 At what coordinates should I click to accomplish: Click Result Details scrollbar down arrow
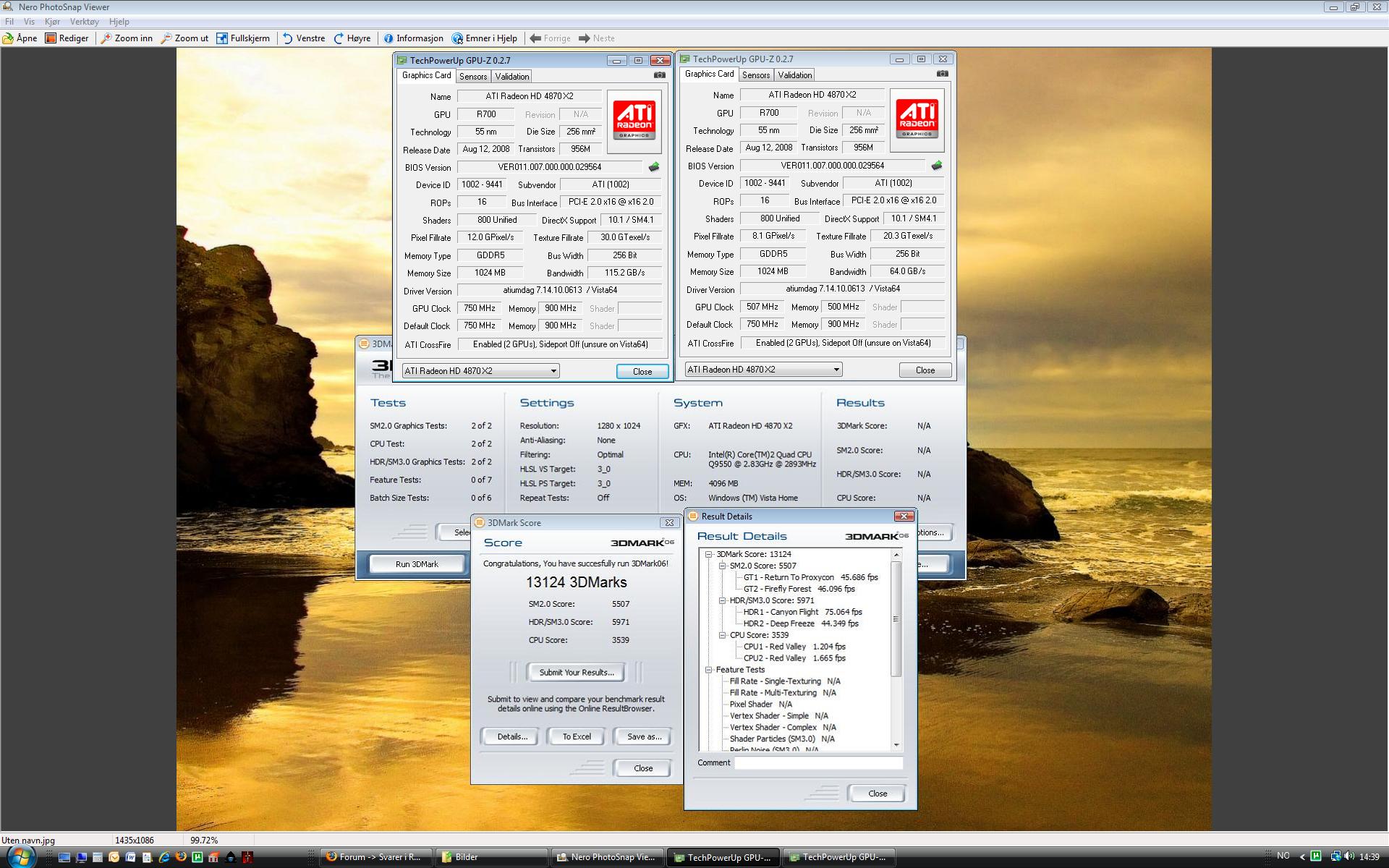(x=897, y=745)
